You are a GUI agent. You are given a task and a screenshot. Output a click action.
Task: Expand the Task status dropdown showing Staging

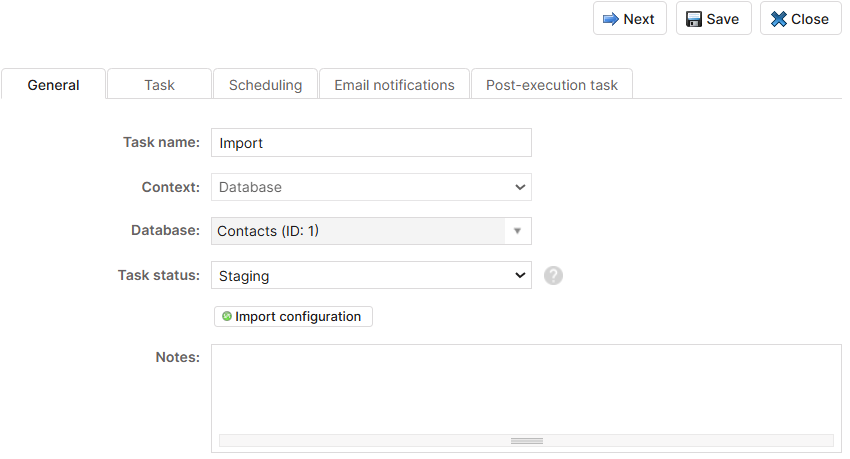pyautogui.click(x=371, y=275)
